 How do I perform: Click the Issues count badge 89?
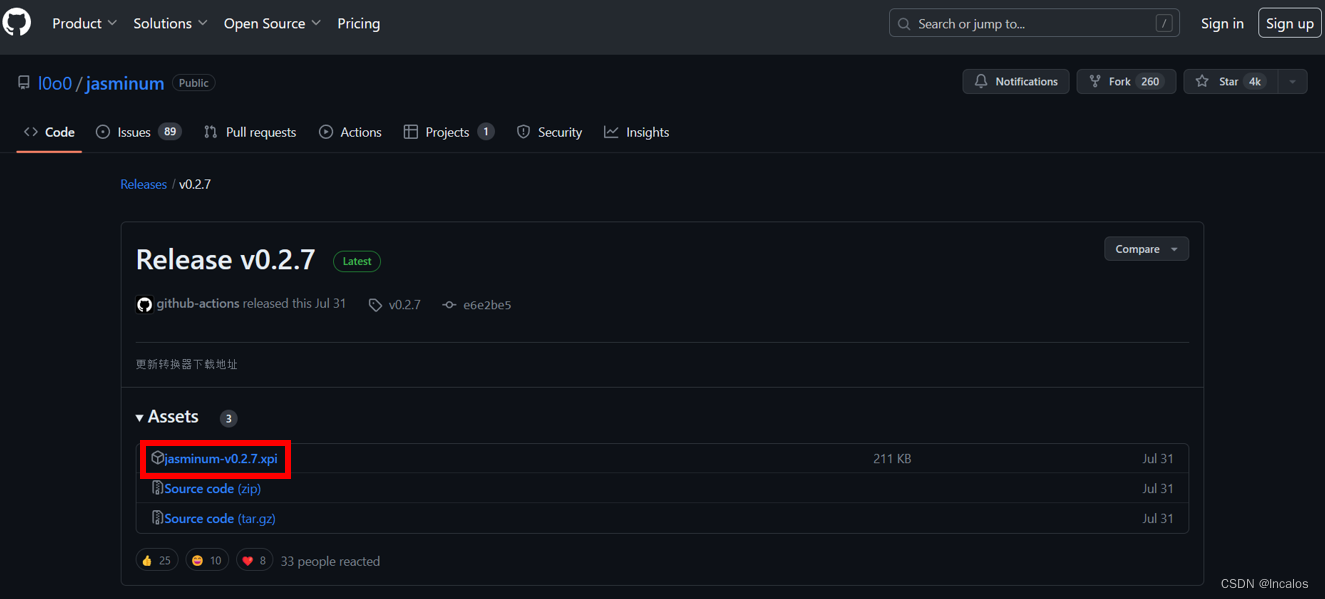(x=170, y=131)
